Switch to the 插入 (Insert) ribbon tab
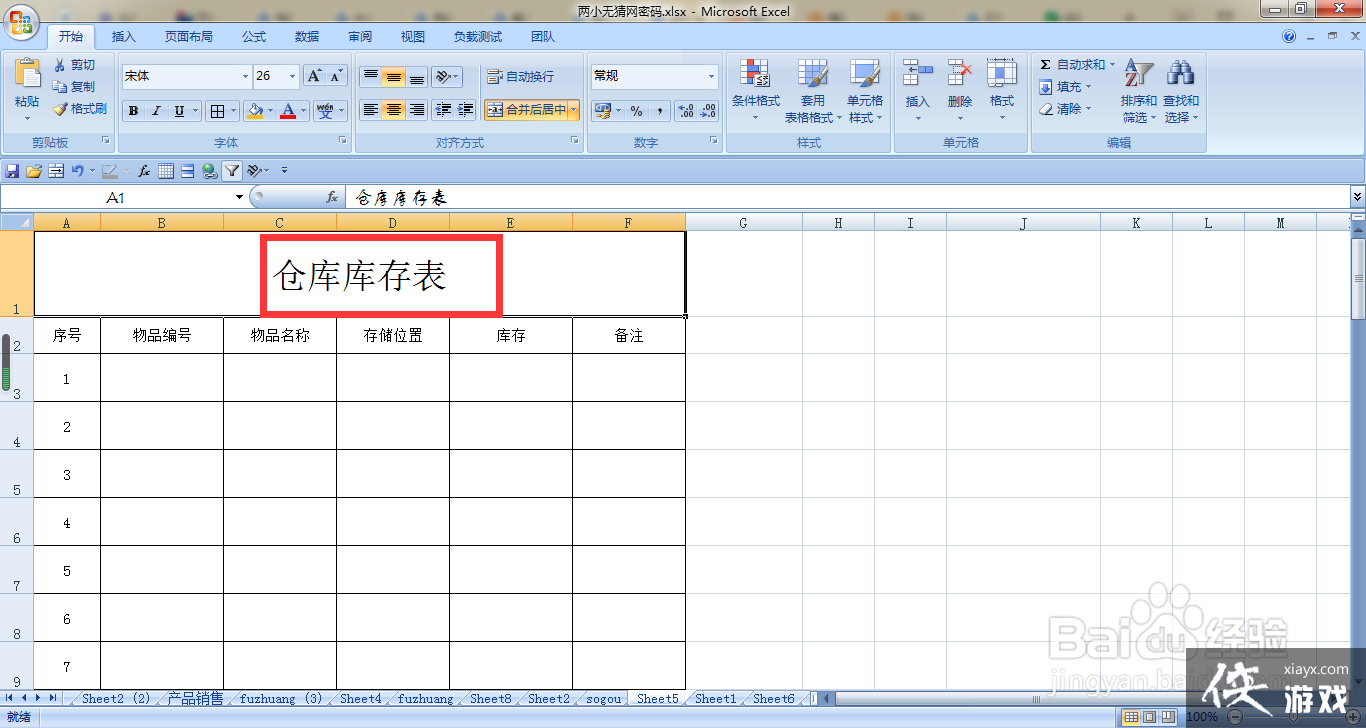 (124, 37)
